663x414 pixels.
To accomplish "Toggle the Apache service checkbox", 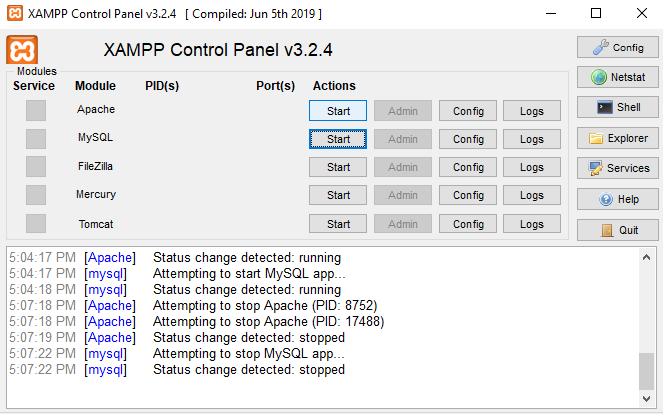I will (x=36, y=110).
